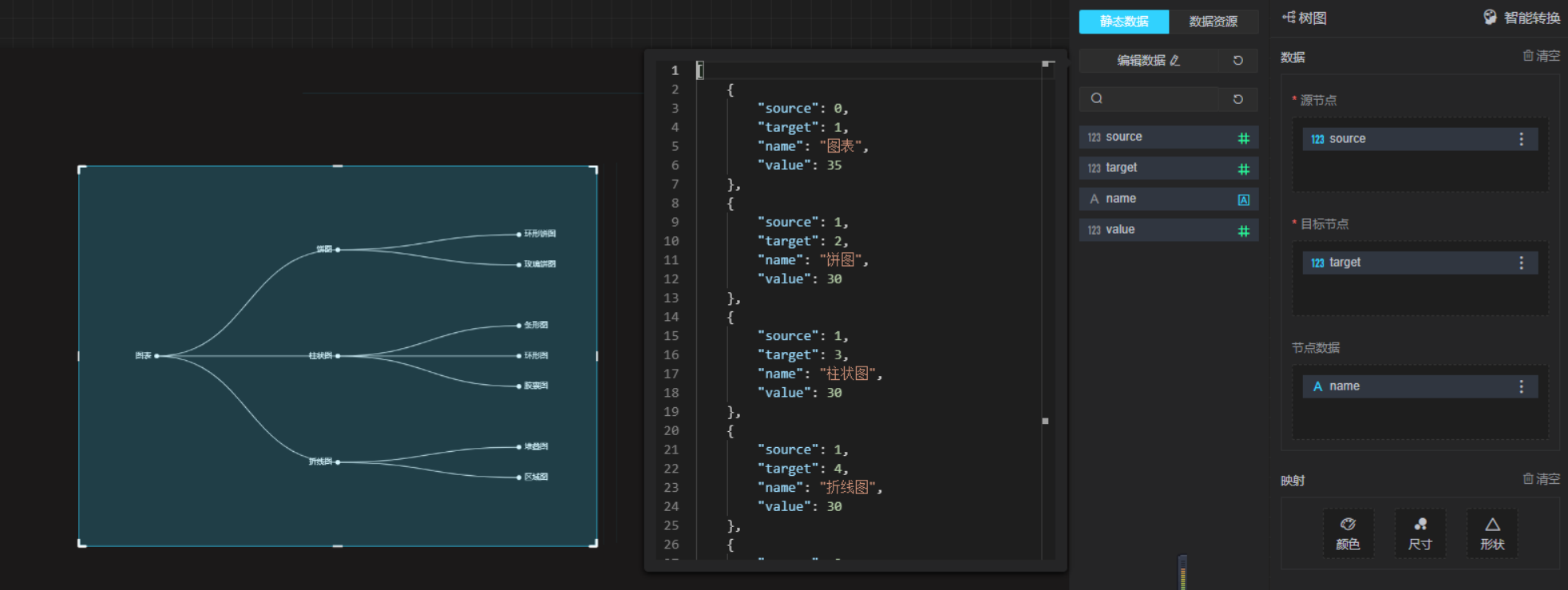Open the 形状 shape mapping

click(x=1492, y=533)
